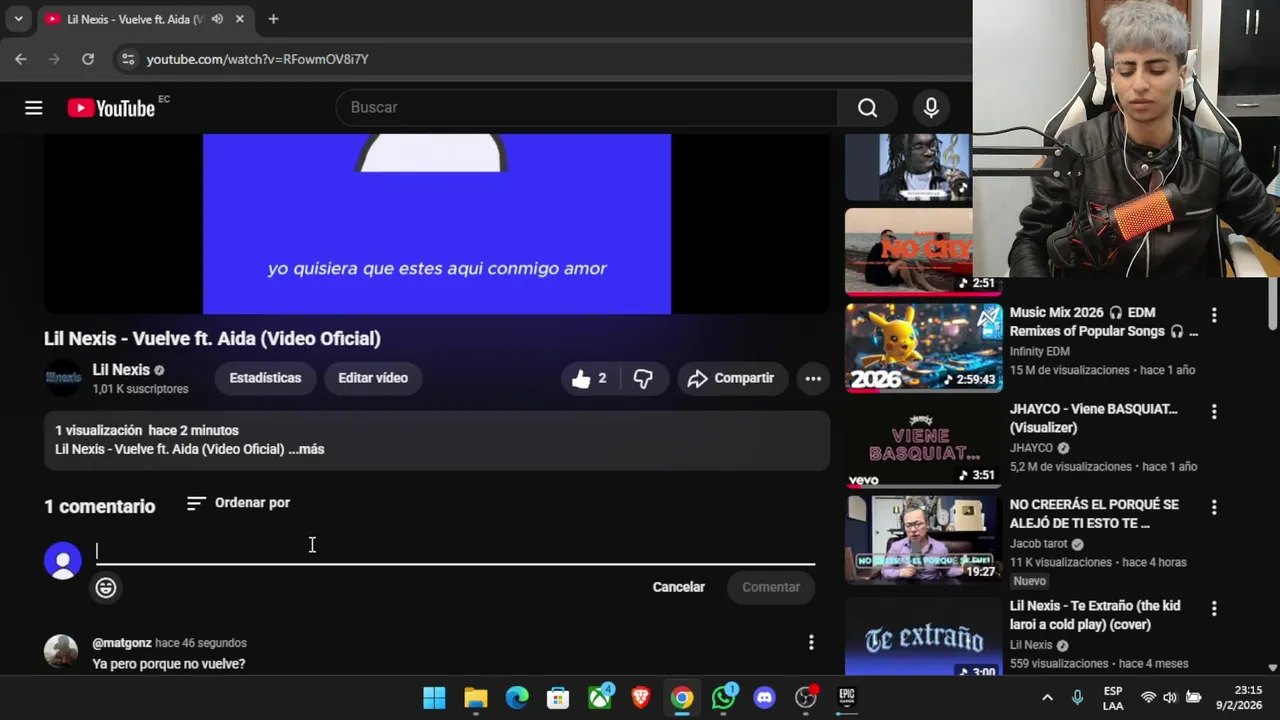Open WhatsApp from taskbar
The width and height of the screenshot is (1280, 720).
(724, 698)
